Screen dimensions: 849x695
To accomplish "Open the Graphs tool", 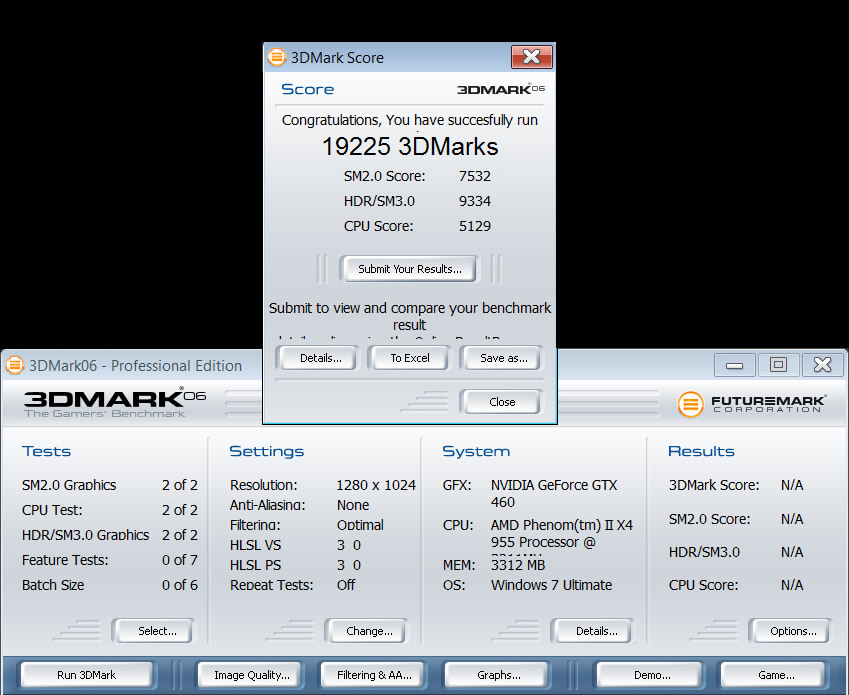I will click(x=499, y=675).
